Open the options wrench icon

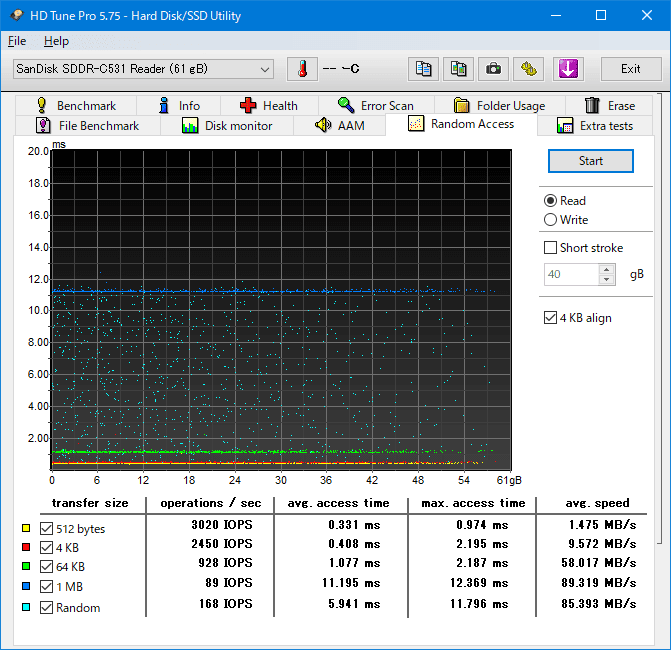[529, 69]
